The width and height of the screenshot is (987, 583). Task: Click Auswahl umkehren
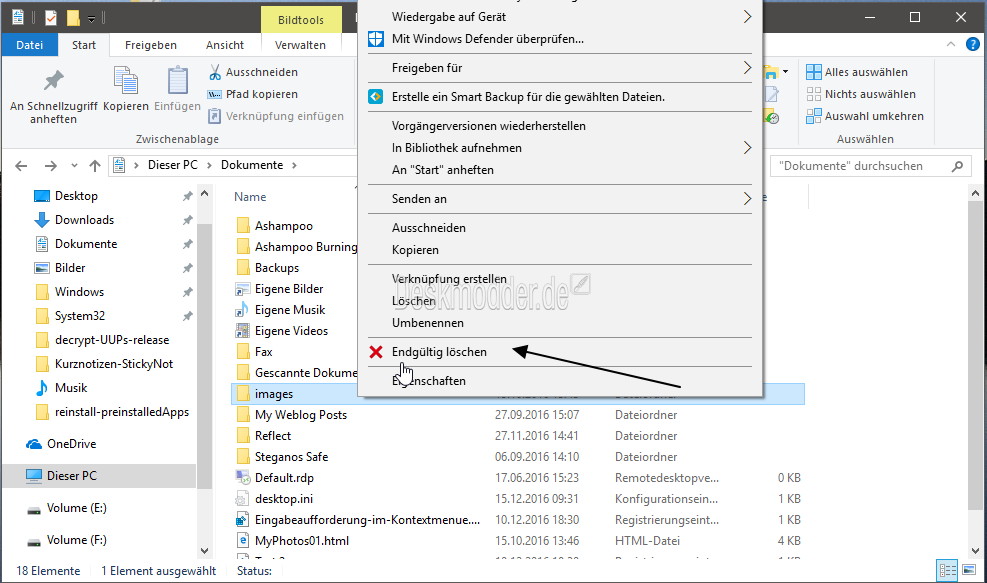[x=865, y=116]
